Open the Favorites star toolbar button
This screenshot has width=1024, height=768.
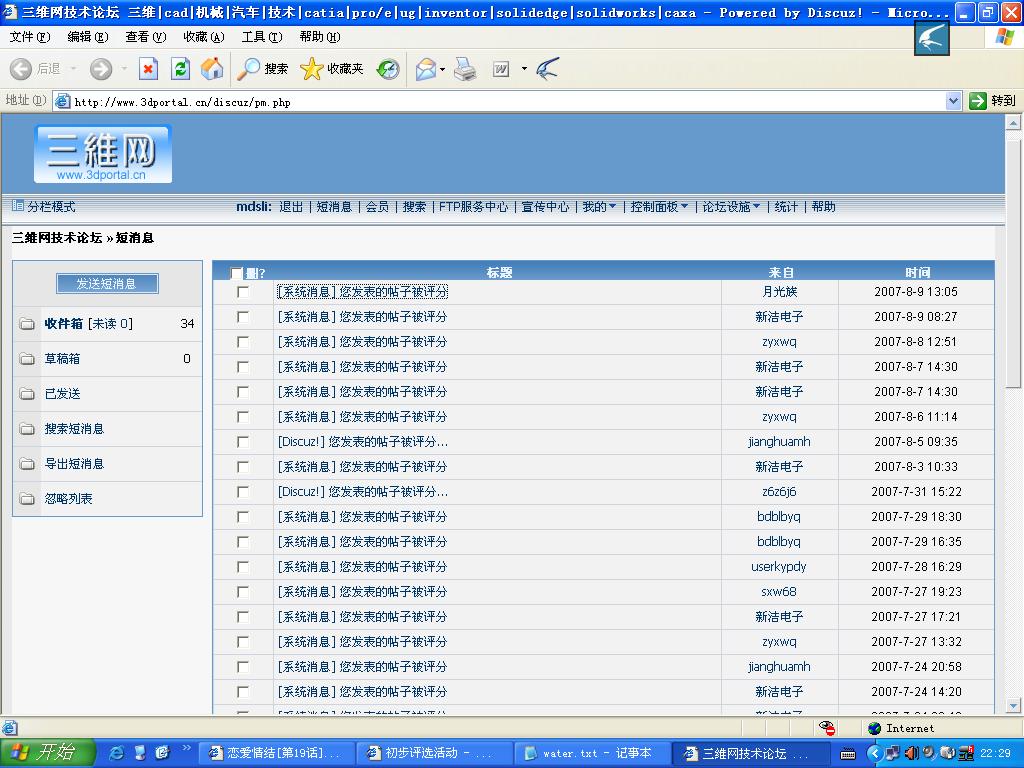click(x=331, y=69)
